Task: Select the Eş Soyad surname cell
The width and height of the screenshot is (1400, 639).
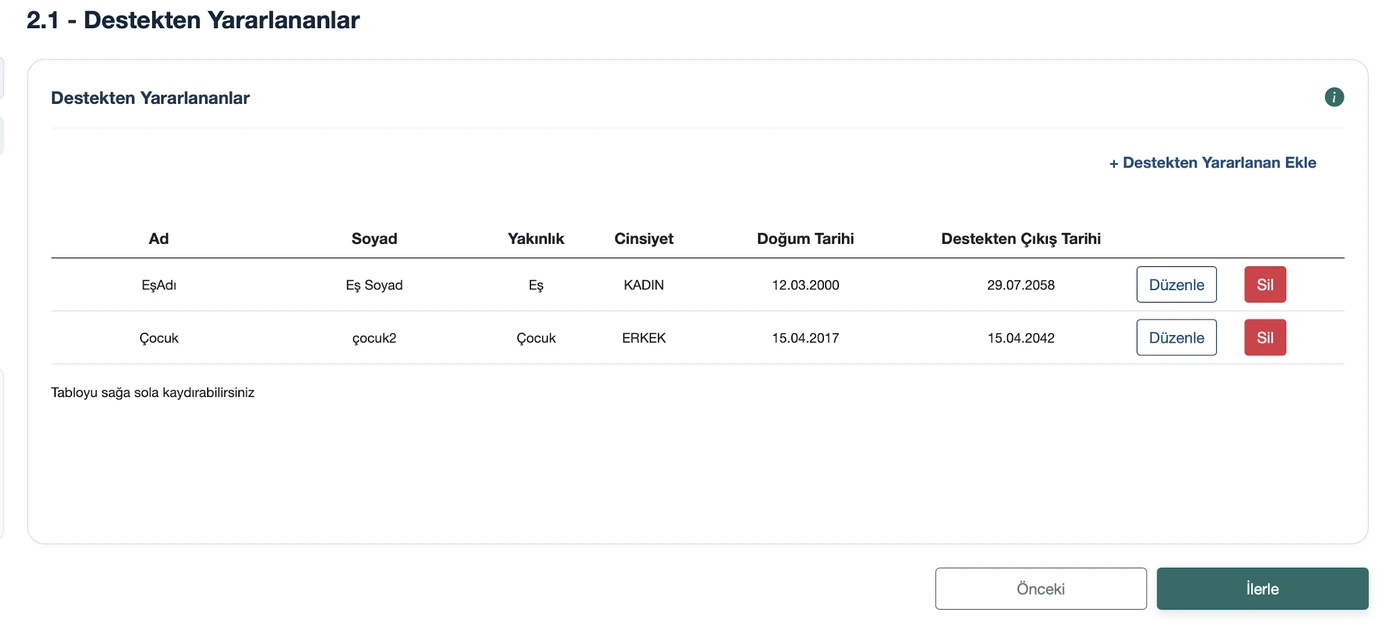Action: point(374,285)
